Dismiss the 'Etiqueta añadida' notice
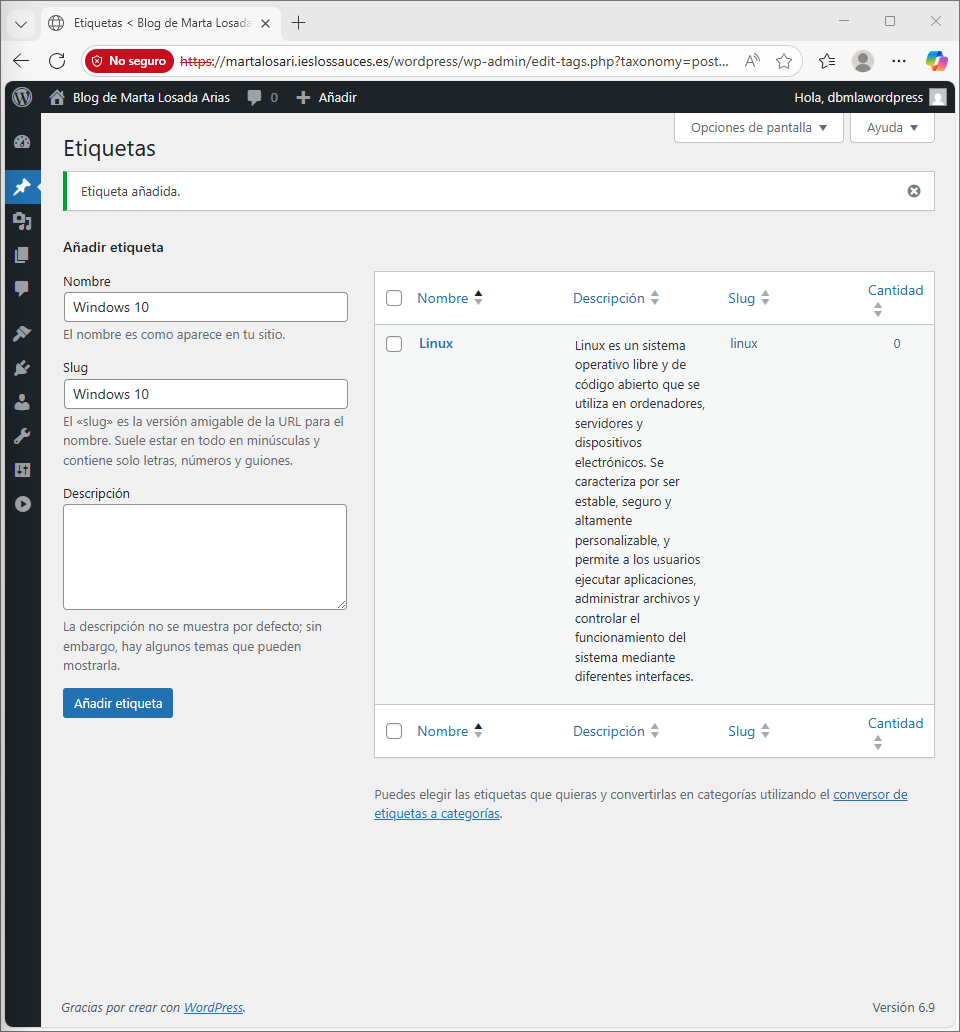The image size is (960, 1032). [x=913, y=191]
